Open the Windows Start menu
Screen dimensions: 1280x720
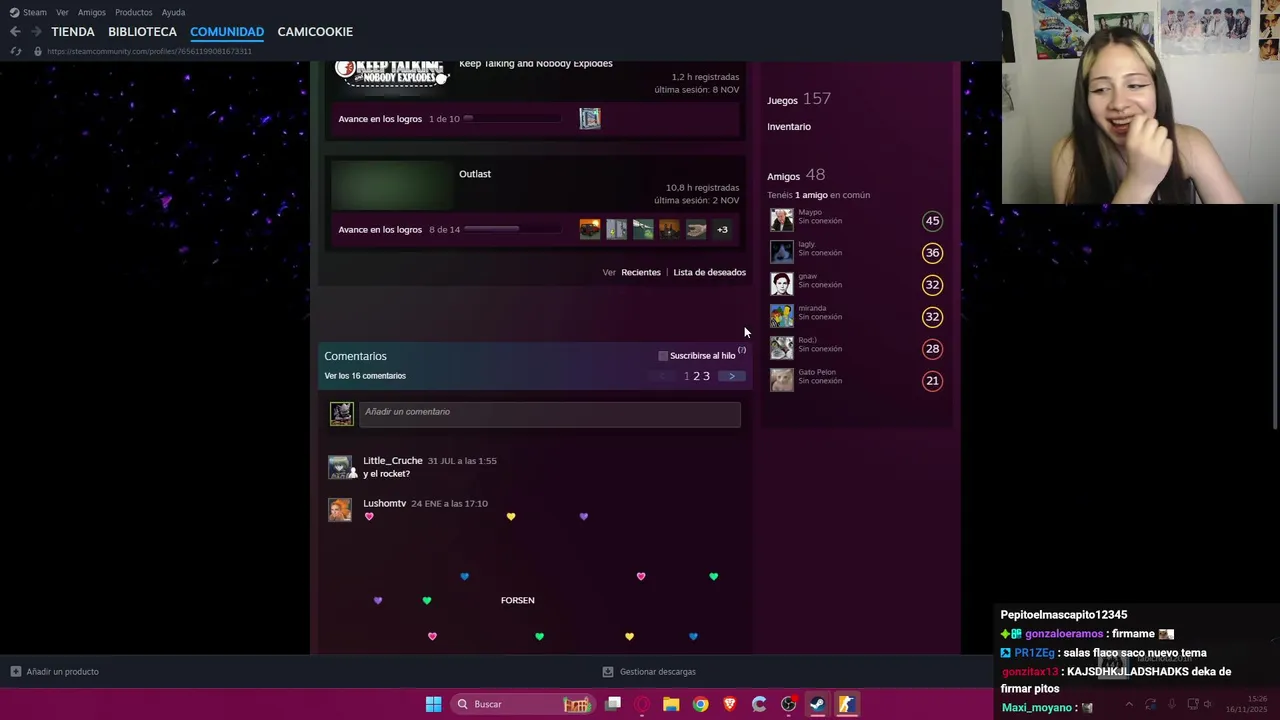[433, 704]
